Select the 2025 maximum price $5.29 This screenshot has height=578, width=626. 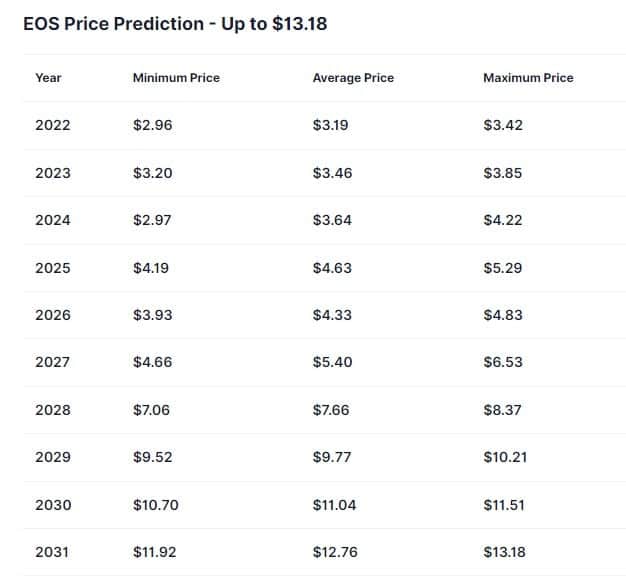pyautogui.click(x=502, y=268)
